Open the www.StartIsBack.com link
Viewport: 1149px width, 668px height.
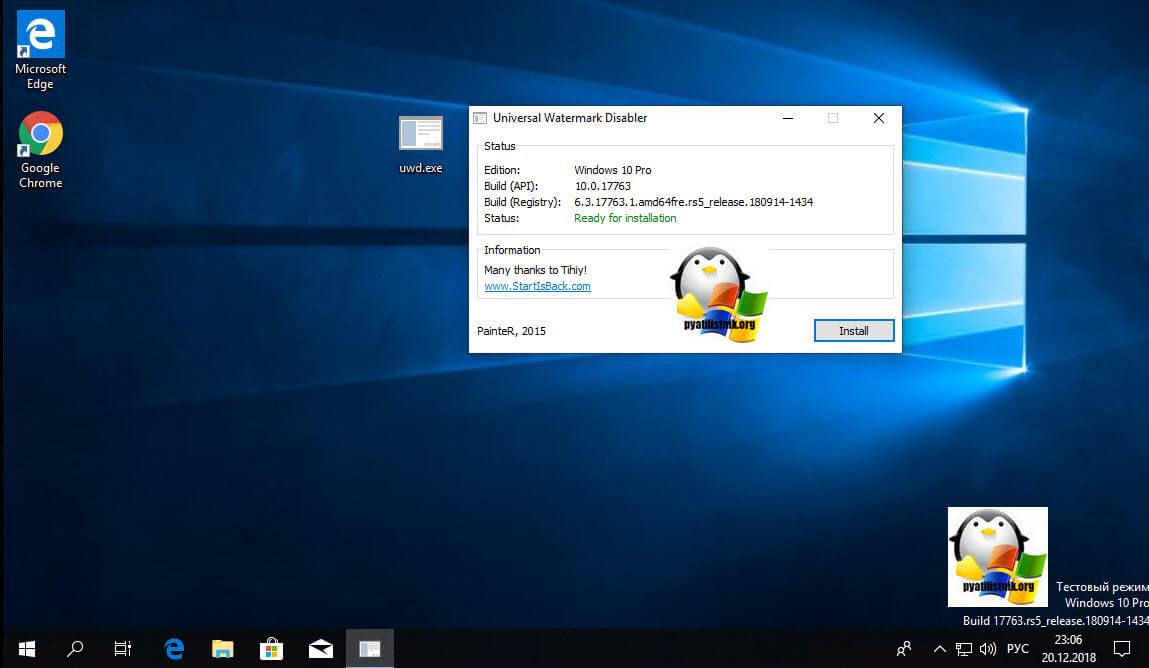pyautogui.click(x=537, y=286)
